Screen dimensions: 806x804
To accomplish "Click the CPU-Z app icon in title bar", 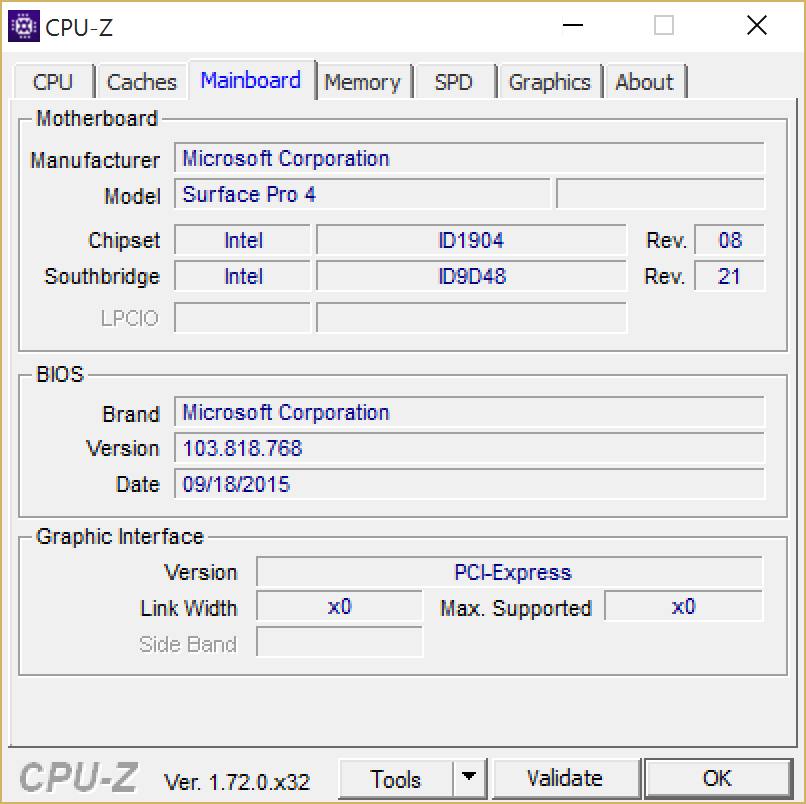I will pyautogui.click(x=24, y=26).
